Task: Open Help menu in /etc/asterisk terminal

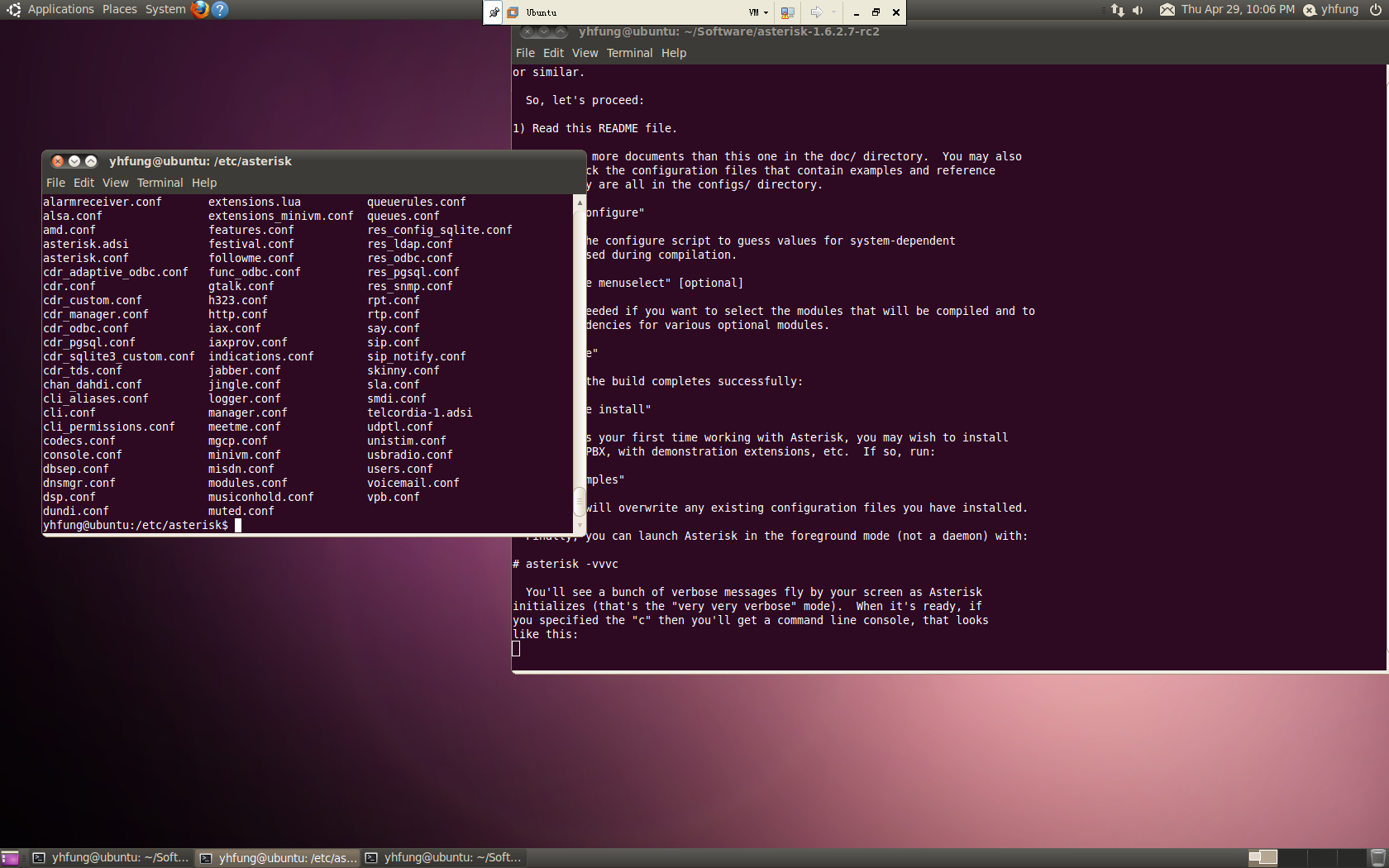Action: pos(204,183)
